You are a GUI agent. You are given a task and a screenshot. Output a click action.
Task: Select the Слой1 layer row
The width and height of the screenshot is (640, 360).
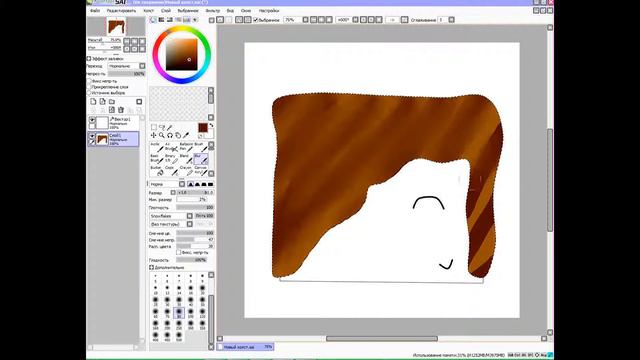[x=113, y=139]
